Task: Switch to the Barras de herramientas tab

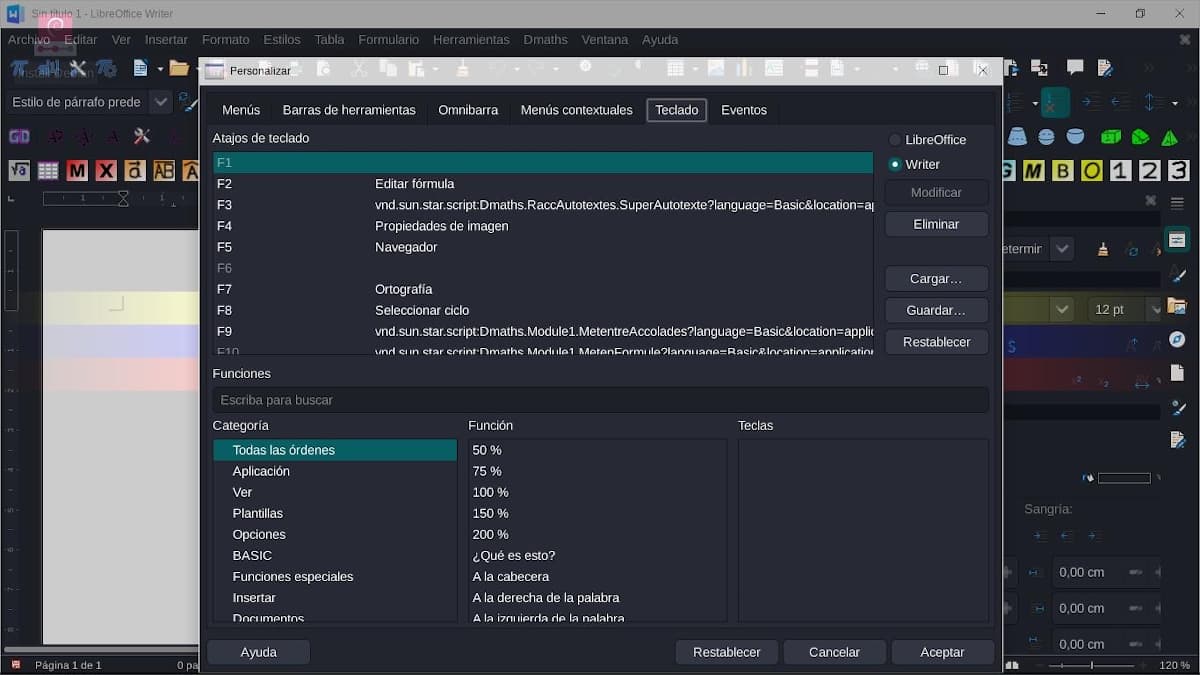Action: (349, 110)
